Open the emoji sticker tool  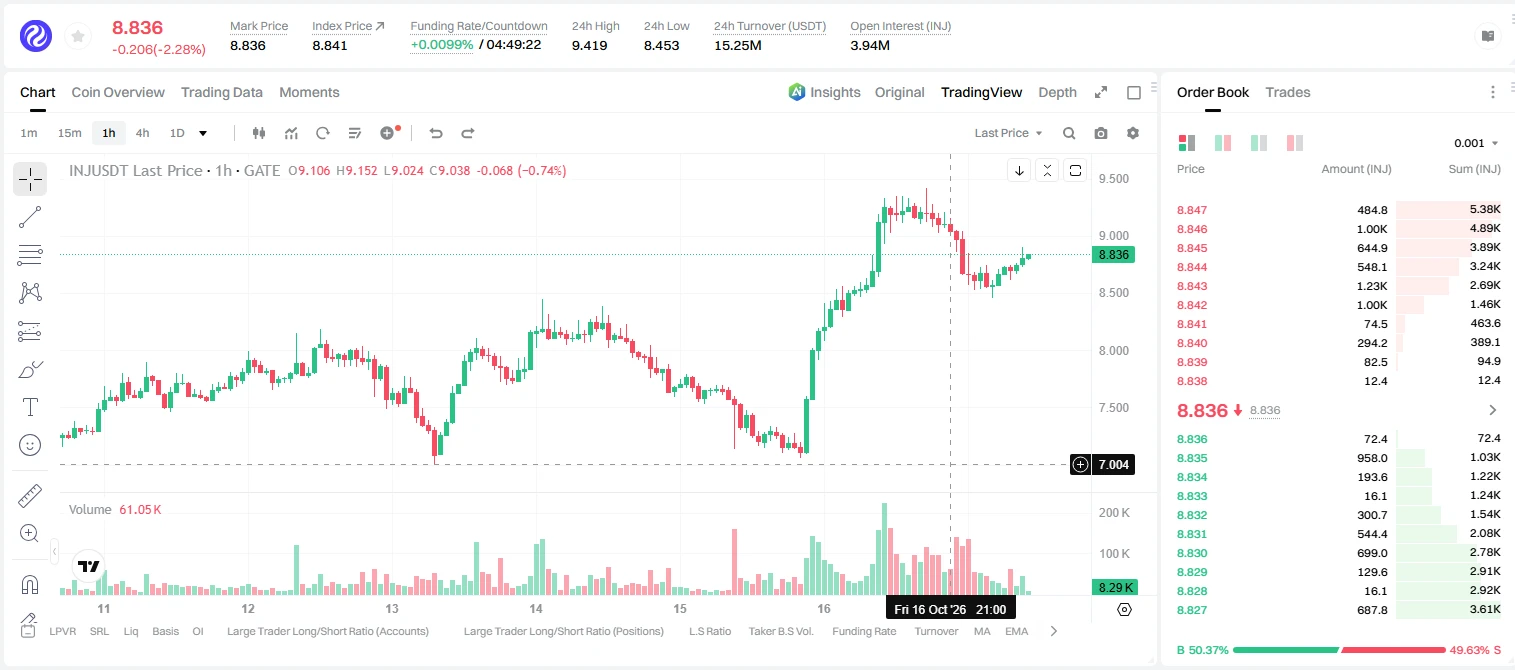click(30, 445)
